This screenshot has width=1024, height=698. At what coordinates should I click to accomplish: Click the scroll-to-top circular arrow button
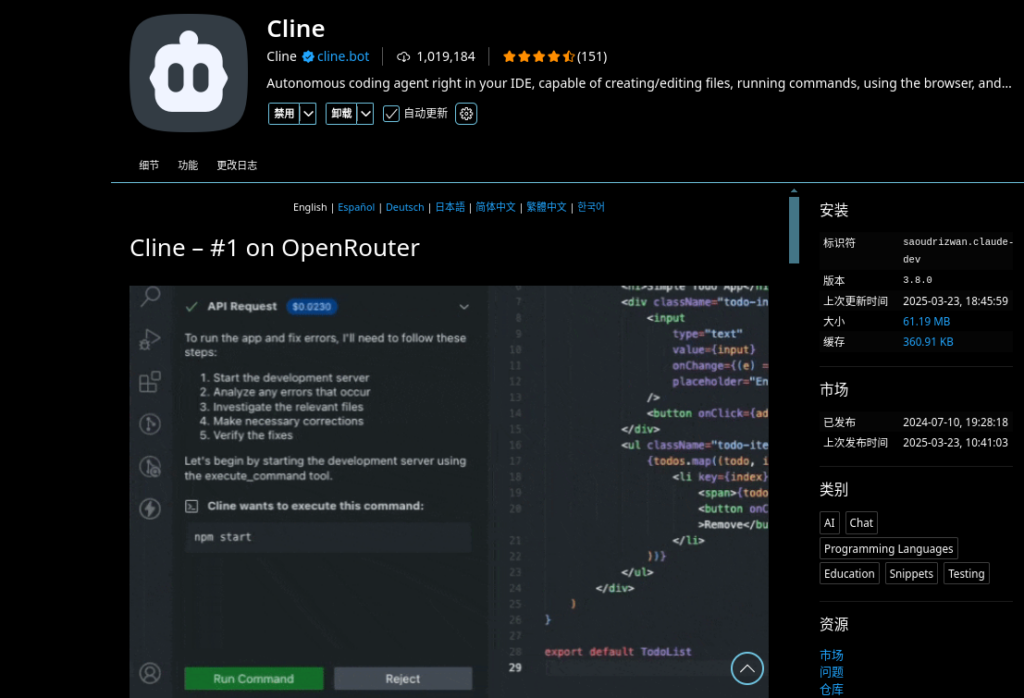coord(747,668)
